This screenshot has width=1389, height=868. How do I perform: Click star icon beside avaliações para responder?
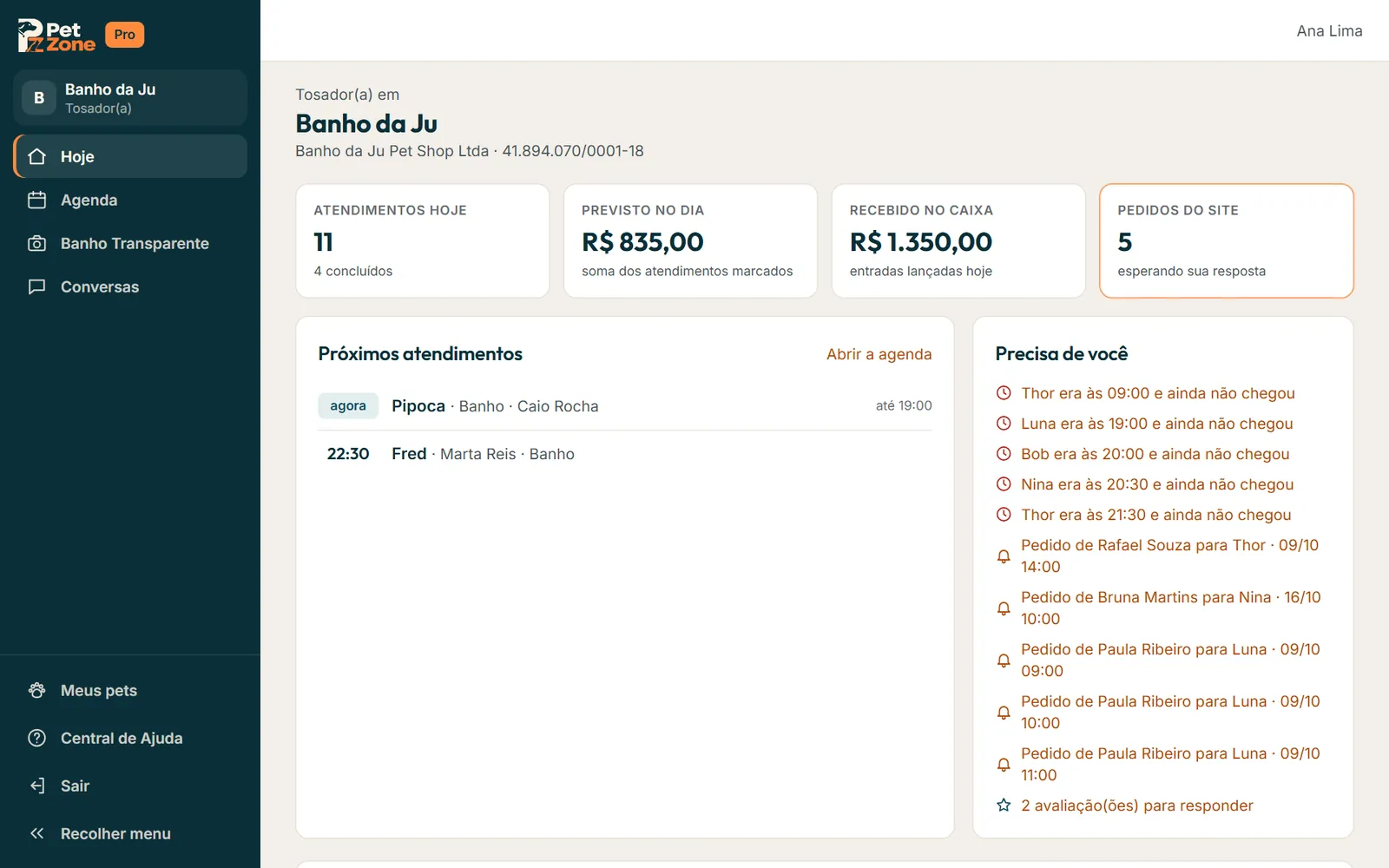tap(1004, 806)
